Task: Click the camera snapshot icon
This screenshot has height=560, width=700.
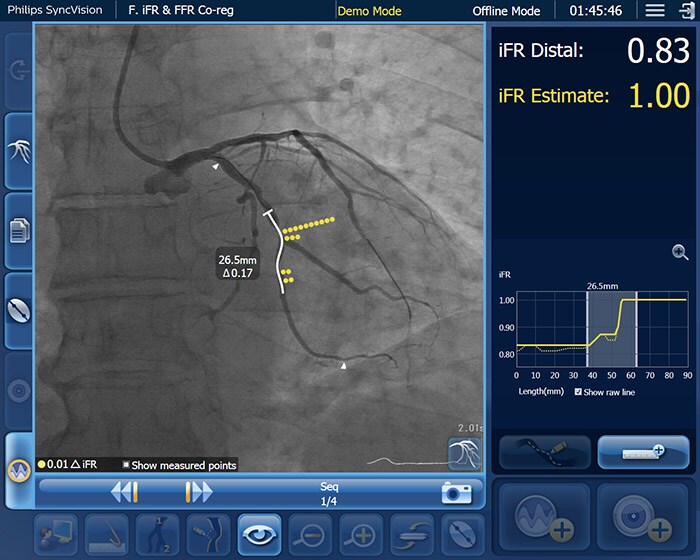Action: point(456,492)
